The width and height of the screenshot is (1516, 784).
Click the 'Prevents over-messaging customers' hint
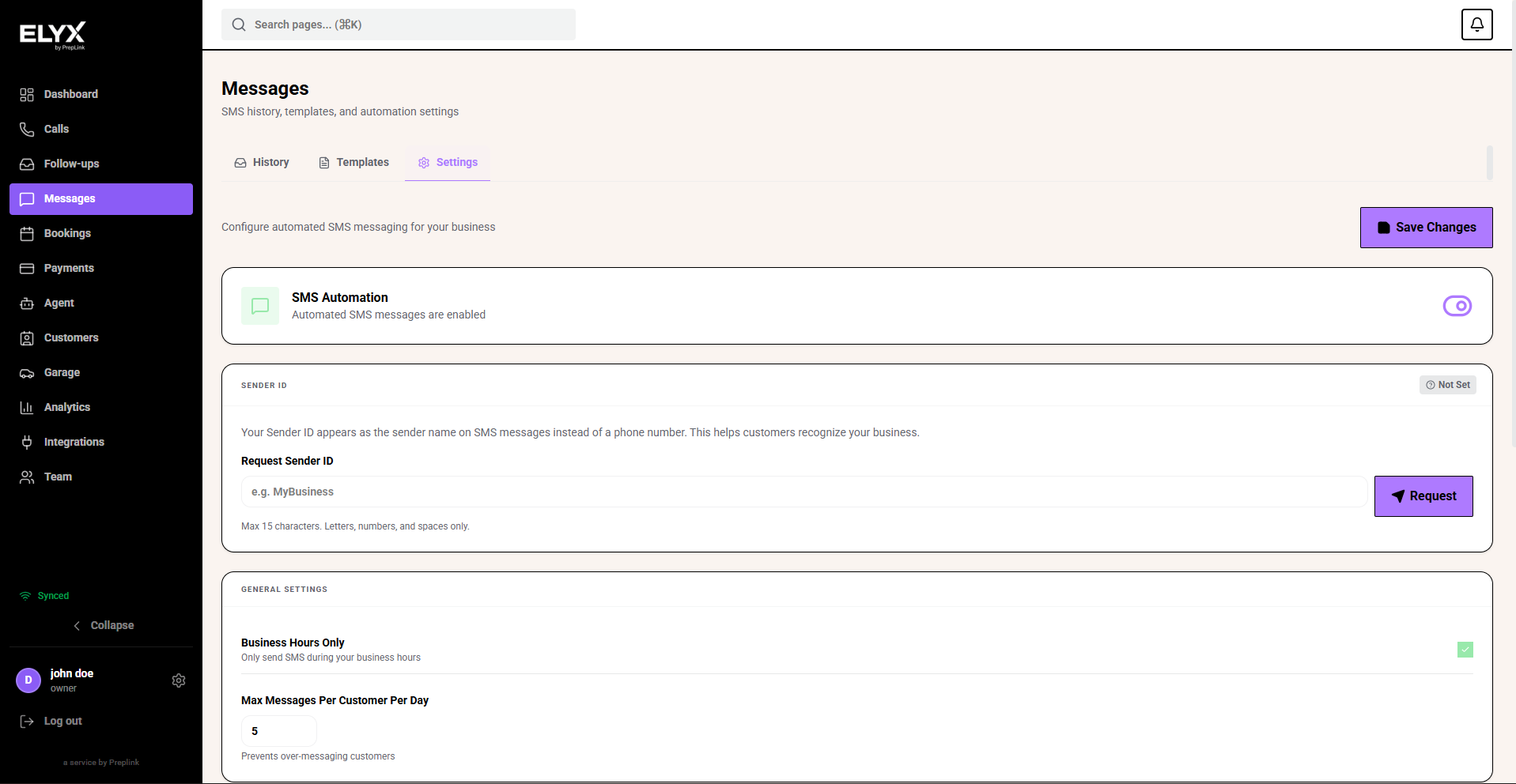pos(318,756)
